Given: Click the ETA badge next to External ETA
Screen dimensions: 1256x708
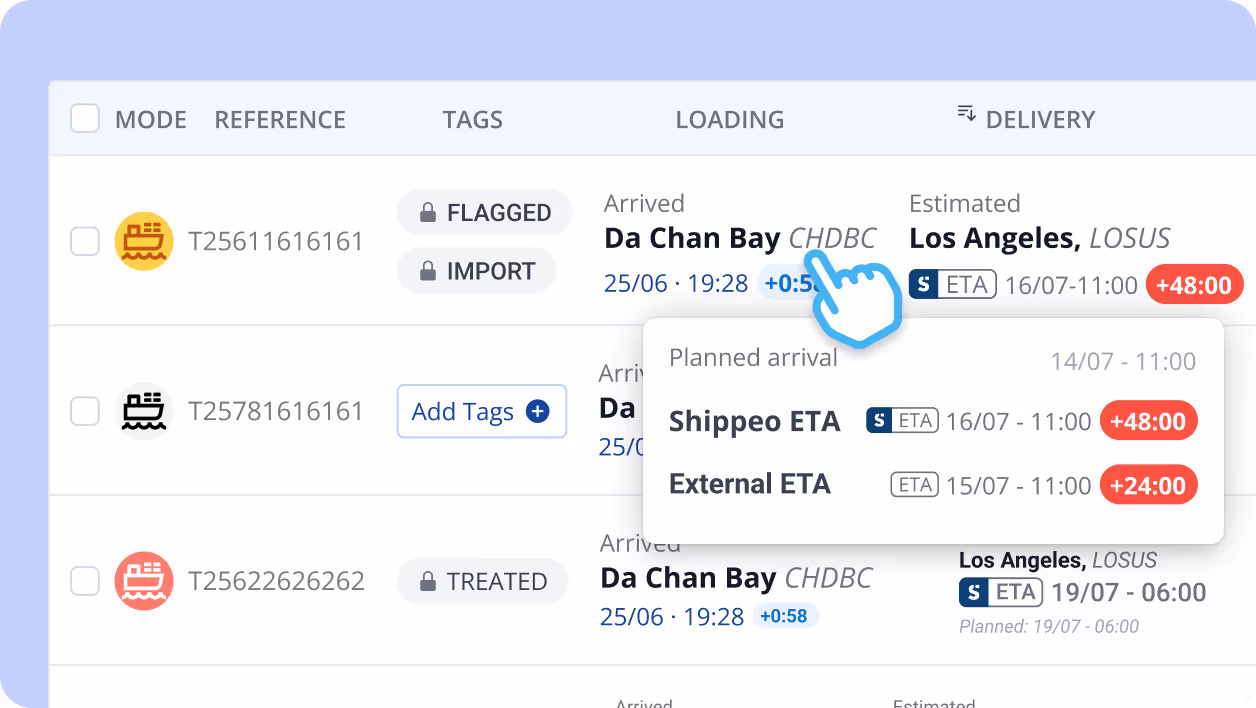Looking at the screenshot, I should (x=914, y=484).
